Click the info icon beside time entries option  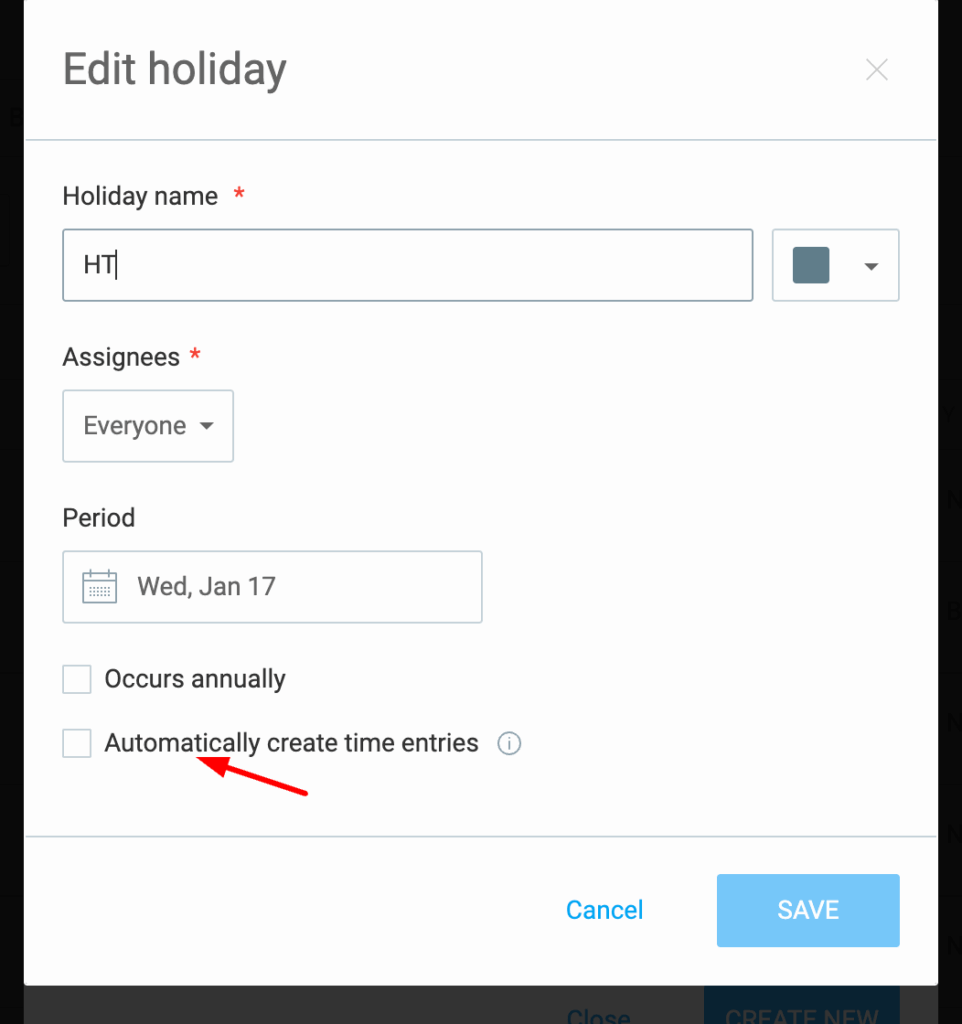(509, 743)
